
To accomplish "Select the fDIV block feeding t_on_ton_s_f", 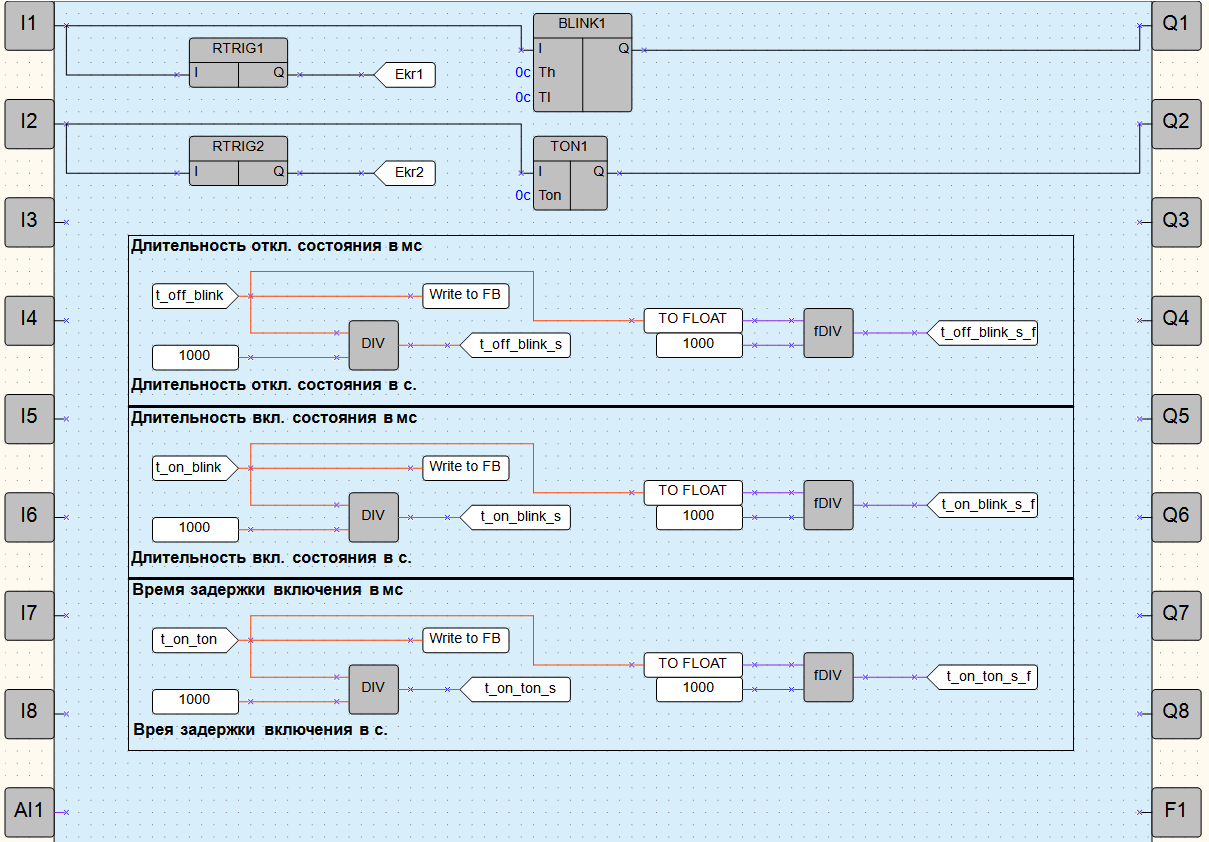I will coord(828,676).
